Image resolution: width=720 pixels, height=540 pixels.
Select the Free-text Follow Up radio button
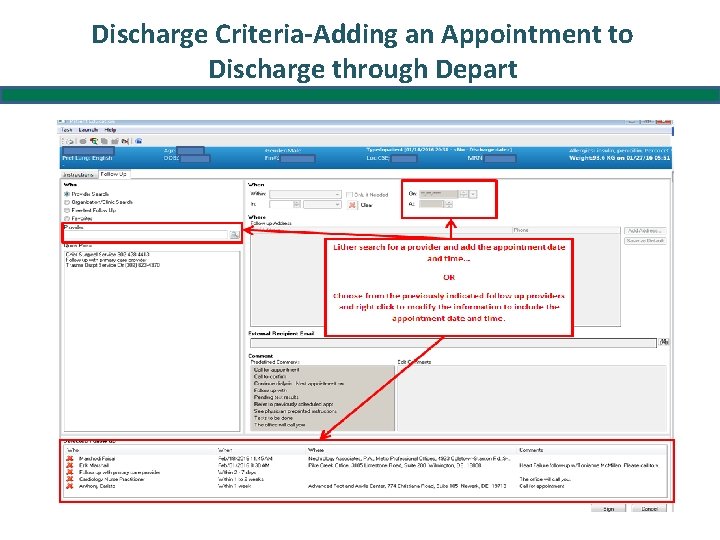[x=67, y=210]
